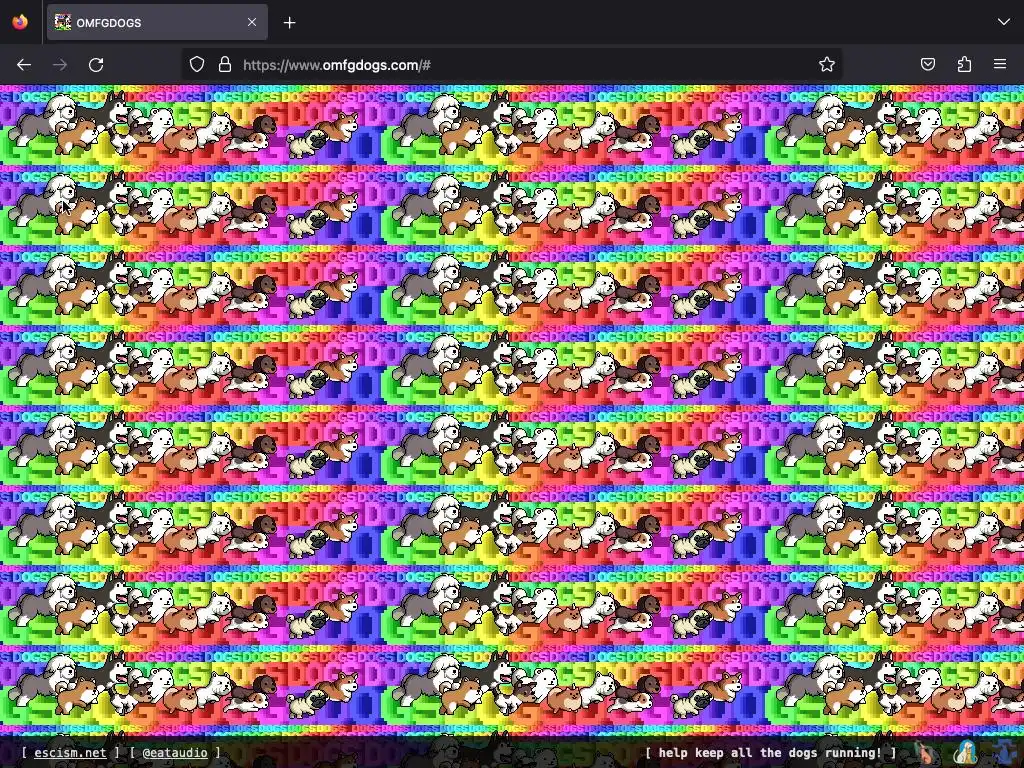
Task: Close the OMFGDOGS tab
Action: click(x=252, y=22)
